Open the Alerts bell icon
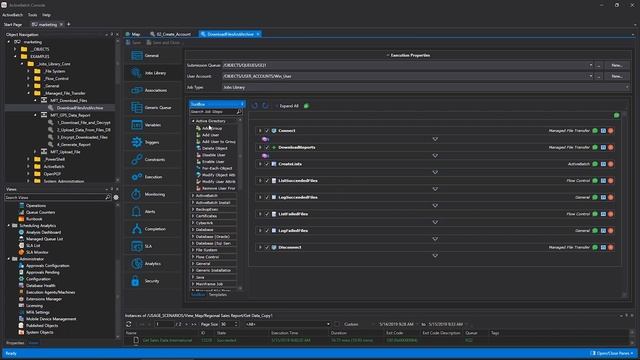640x360 pixels. (137, 211)
